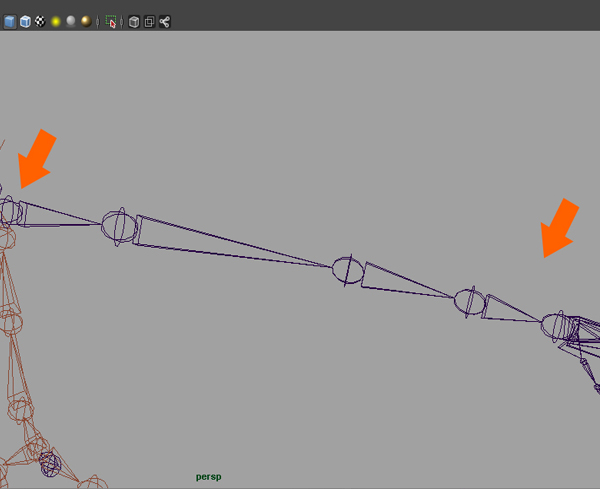Toggle X-ray joints share-shaped icon
The width and height of the screenshot is (600, 489).
click(x=165, y=22)
